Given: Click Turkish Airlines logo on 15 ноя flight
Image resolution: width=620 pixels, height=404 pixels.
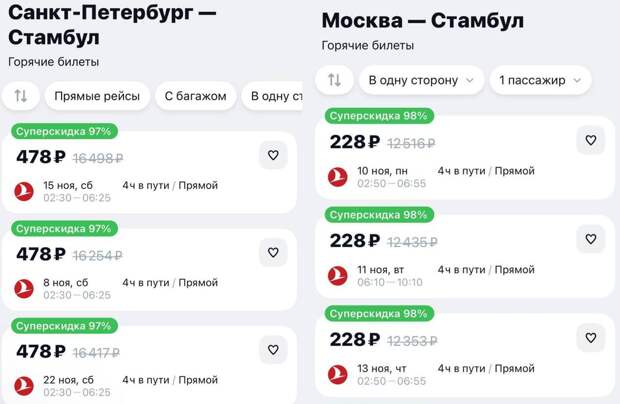Looking at the screenshot, I should [x=24, y=191].
